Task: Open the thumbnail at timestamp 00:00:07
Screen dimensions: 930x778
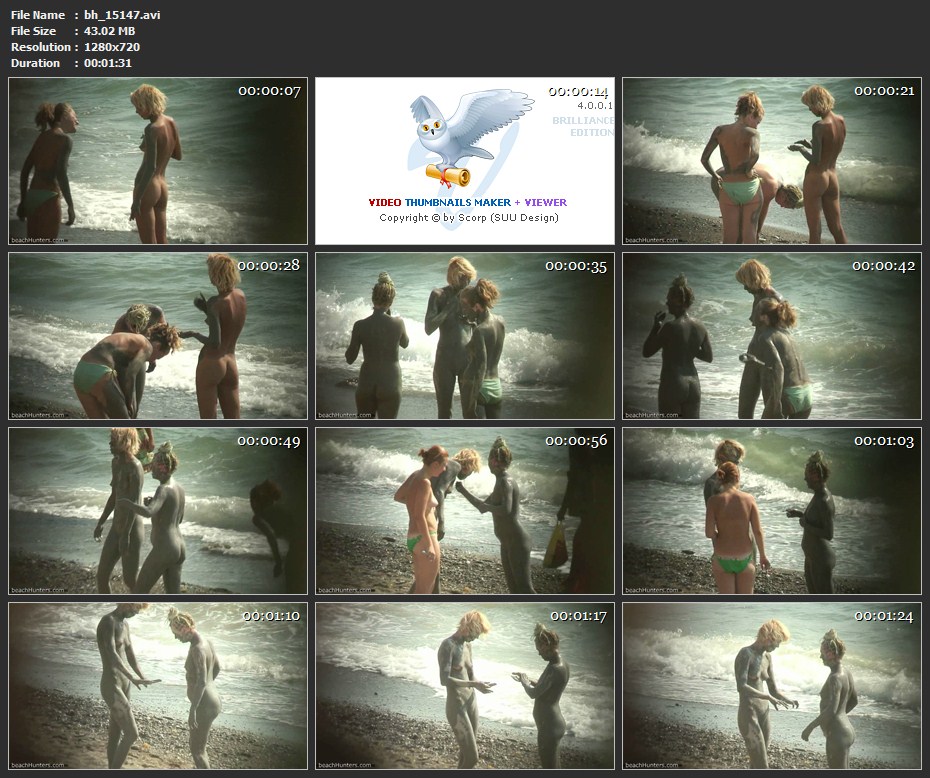Action: (x=158, y=161)
